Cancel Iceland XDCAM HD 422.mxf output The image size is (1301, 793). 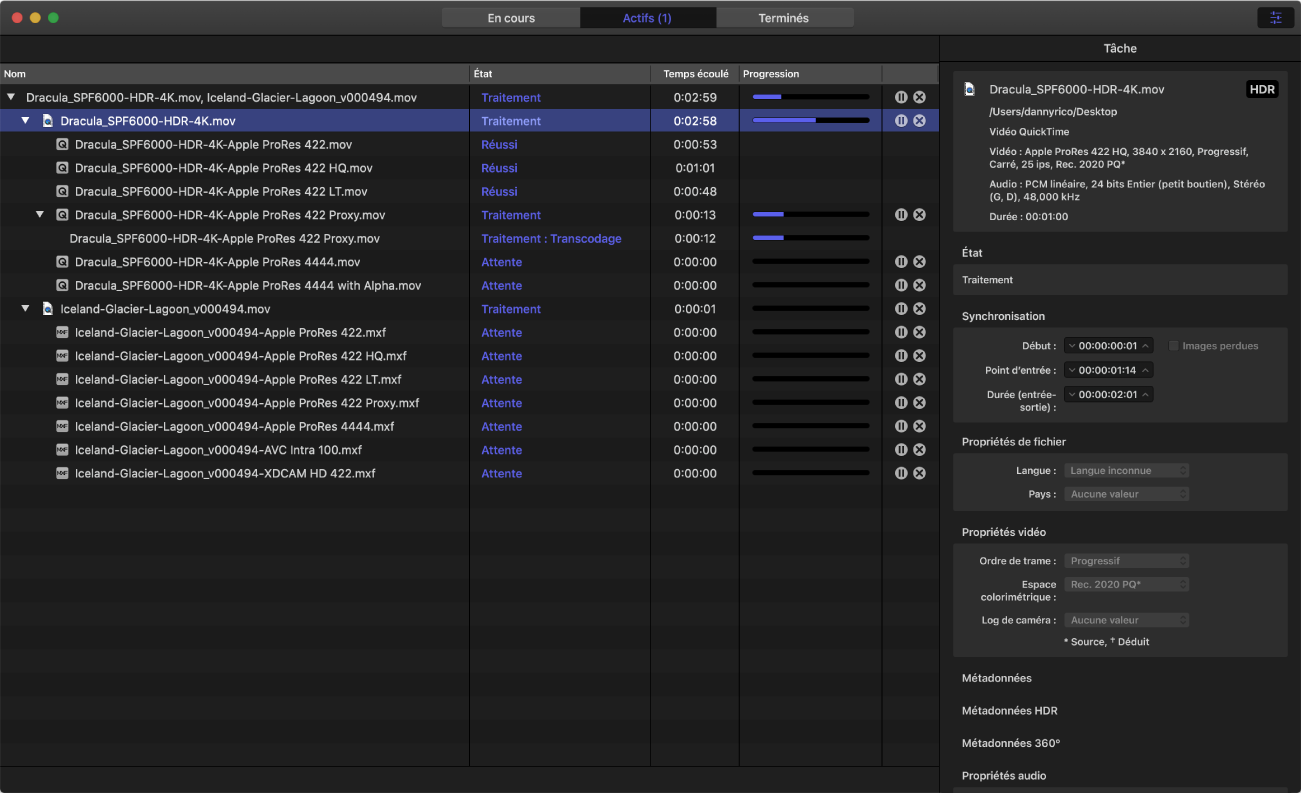(919, 473)
